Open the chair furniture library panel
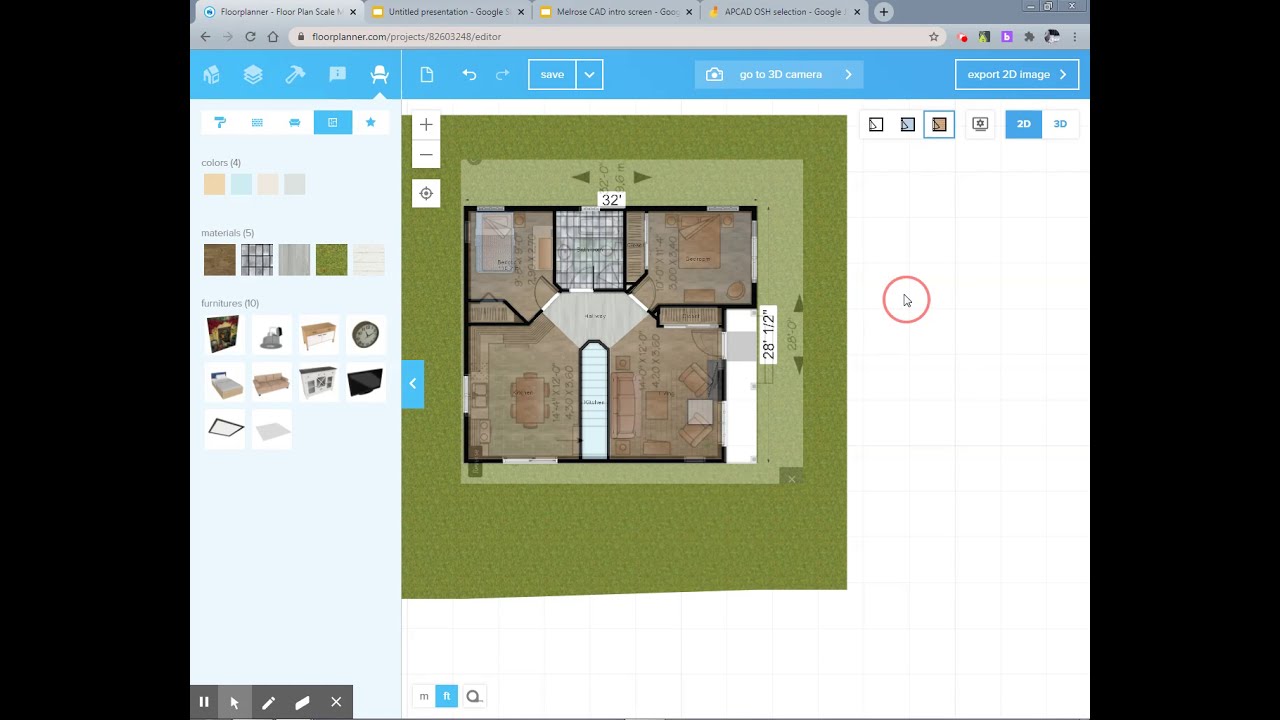The image size is (1280, 720). pyautogui.click(x=379, y=75)
